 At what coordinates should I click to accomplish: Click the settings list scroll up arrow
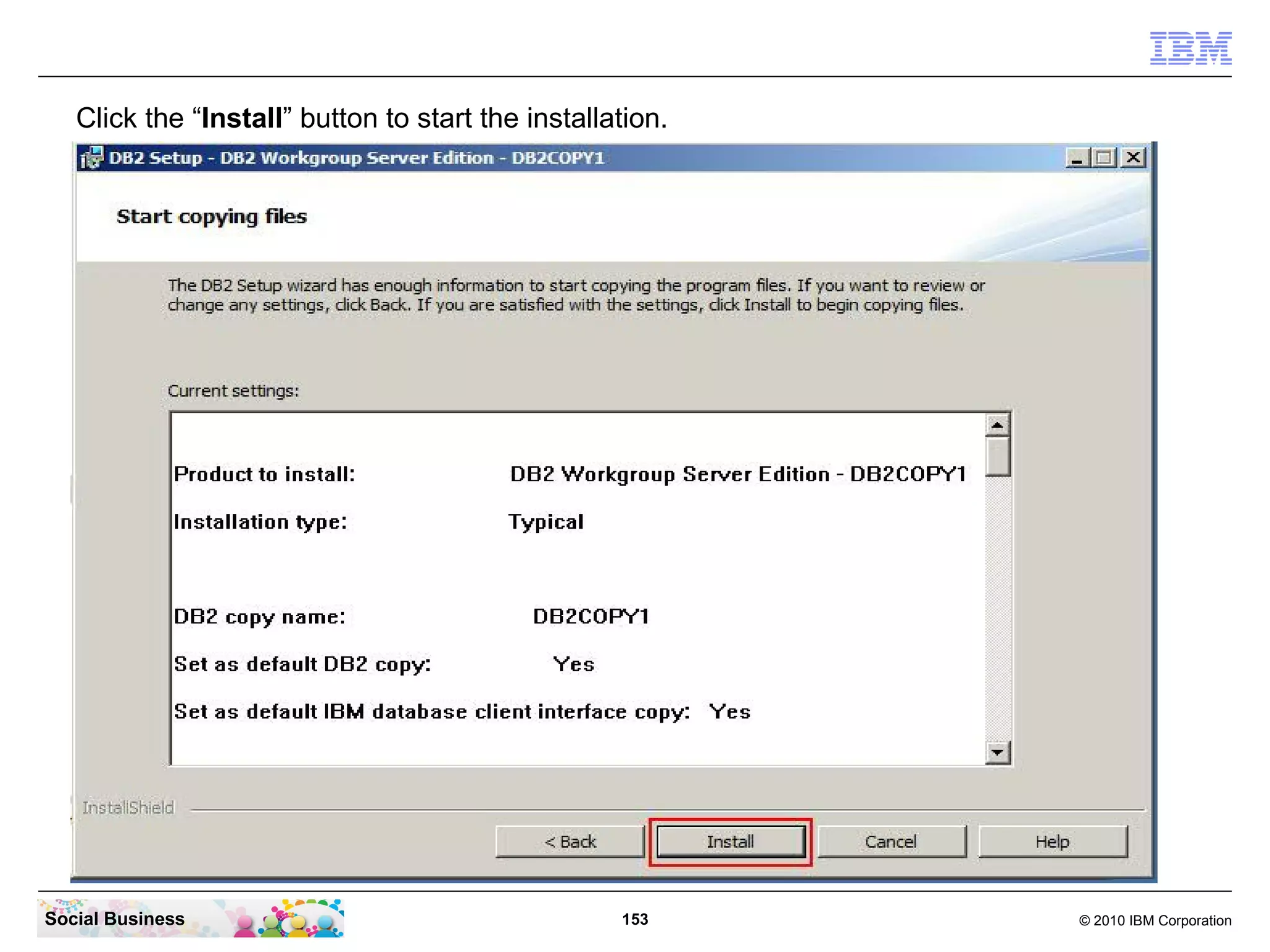pyautogui.click(x=997, y=425)
